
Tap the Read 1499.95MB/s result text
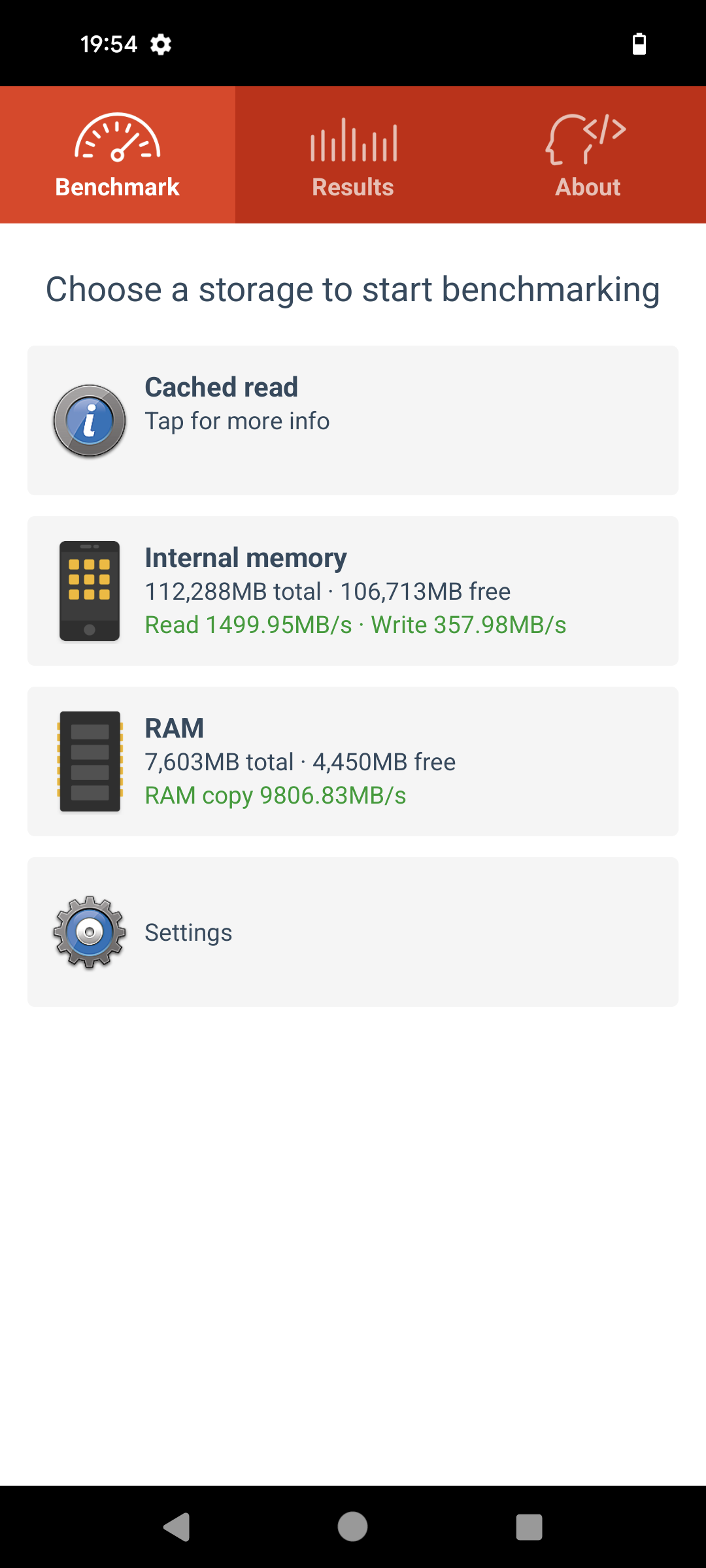click(x=248, y=625)
